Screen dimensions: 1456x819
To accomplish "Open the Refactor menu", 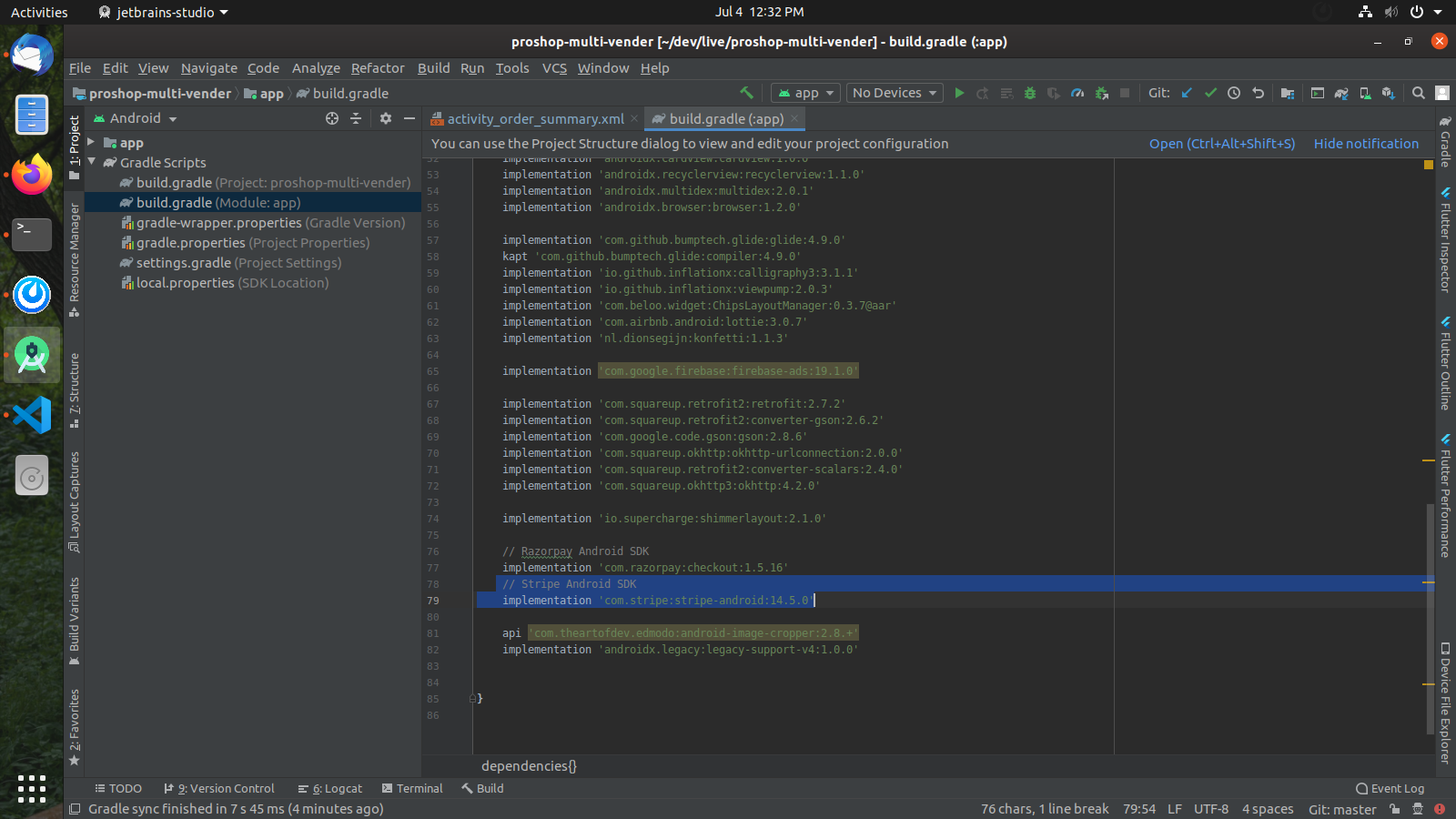I will (x=378, y=68).
